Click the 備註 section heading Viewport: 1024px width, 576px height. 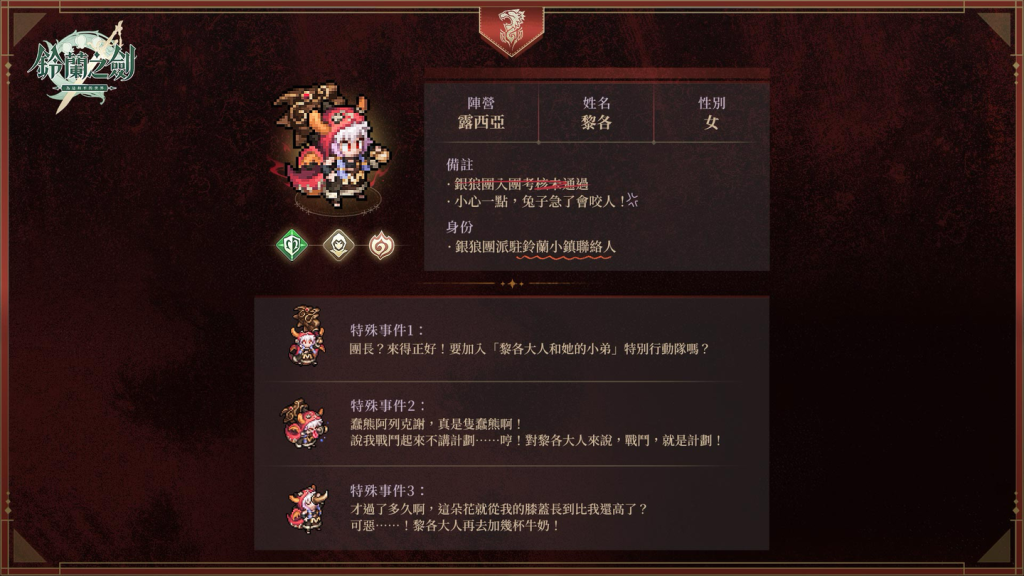coord(460,165)
